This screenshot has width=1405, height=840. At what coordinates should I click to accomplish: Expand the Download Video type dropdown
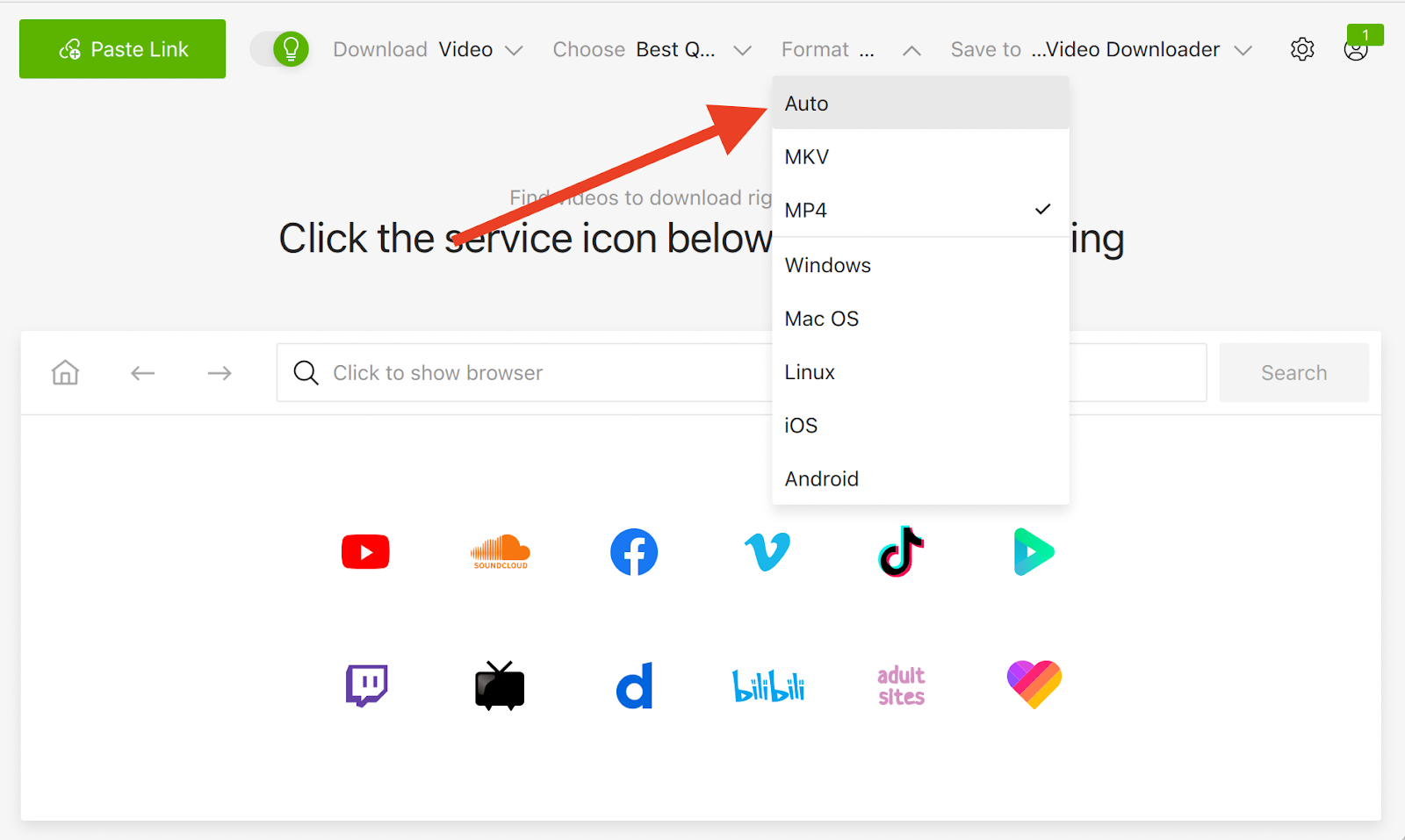tap(428, 49)
